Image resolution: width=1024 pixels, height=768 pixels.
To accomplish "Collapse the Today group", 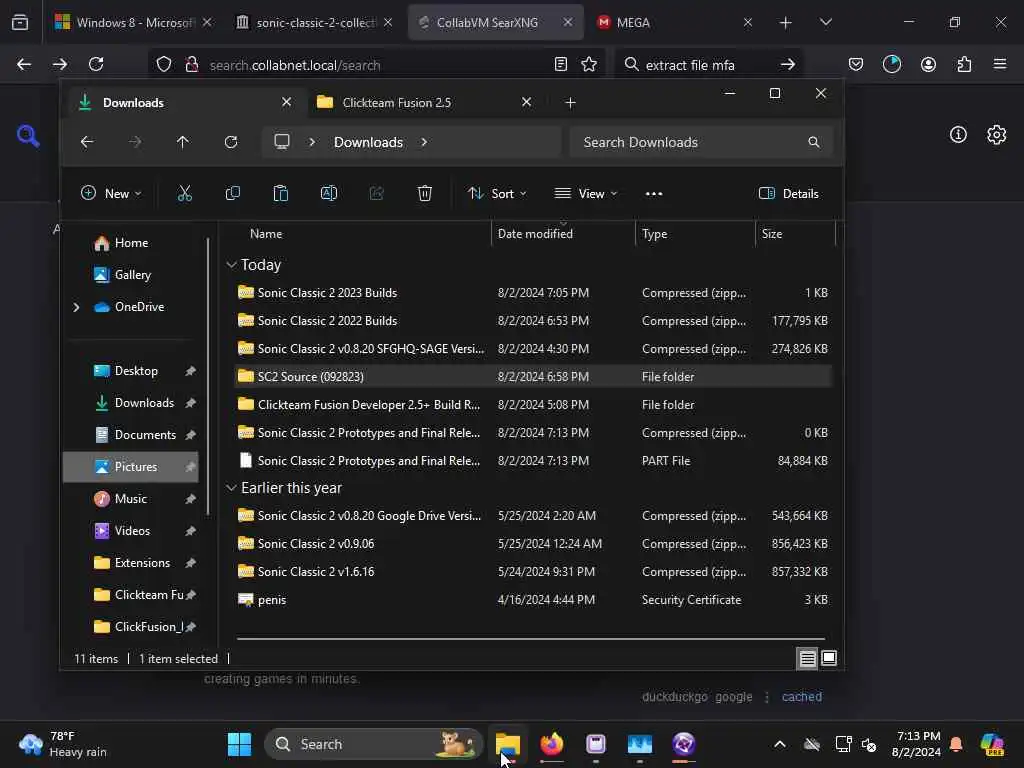I will pos(231,264).
